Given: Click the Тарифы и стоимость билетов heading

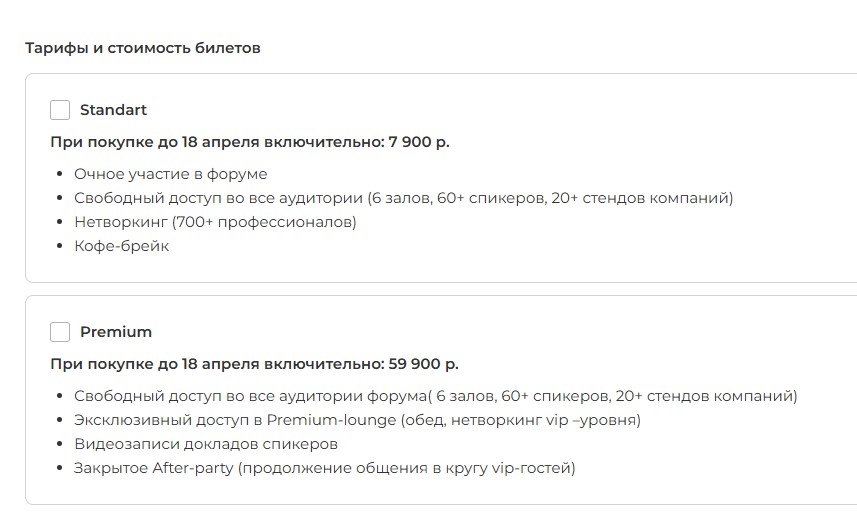Looking at the screenshot, I should [143, 47].
